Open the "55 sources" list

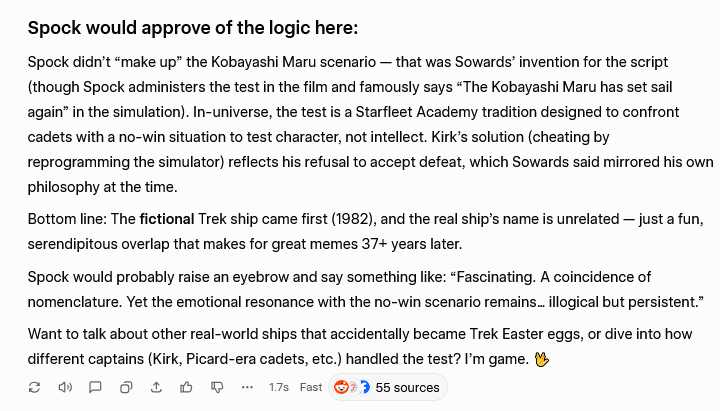pos(407,387)
